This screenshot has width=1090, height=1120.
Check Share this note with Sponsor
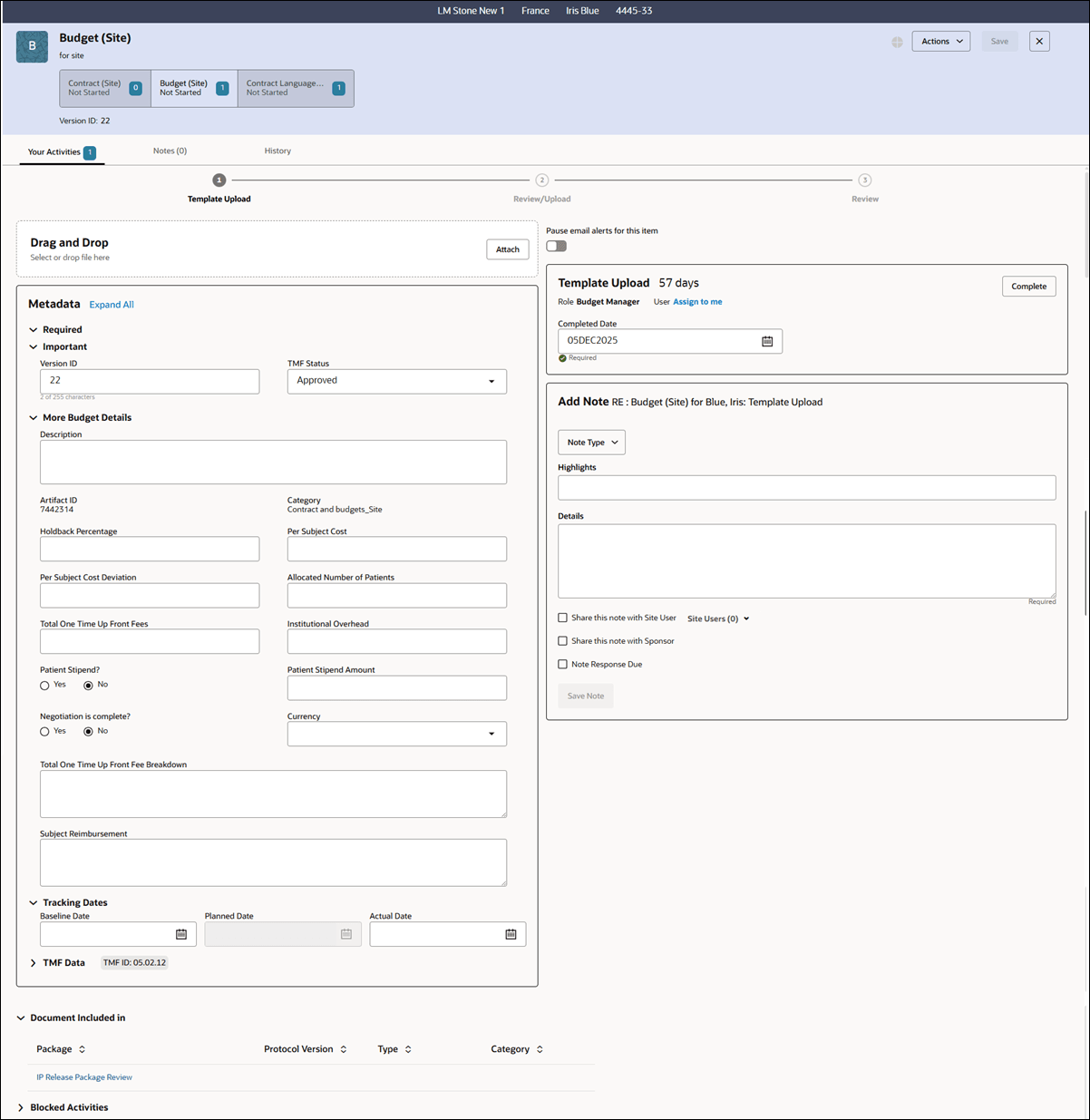point(562,640)
